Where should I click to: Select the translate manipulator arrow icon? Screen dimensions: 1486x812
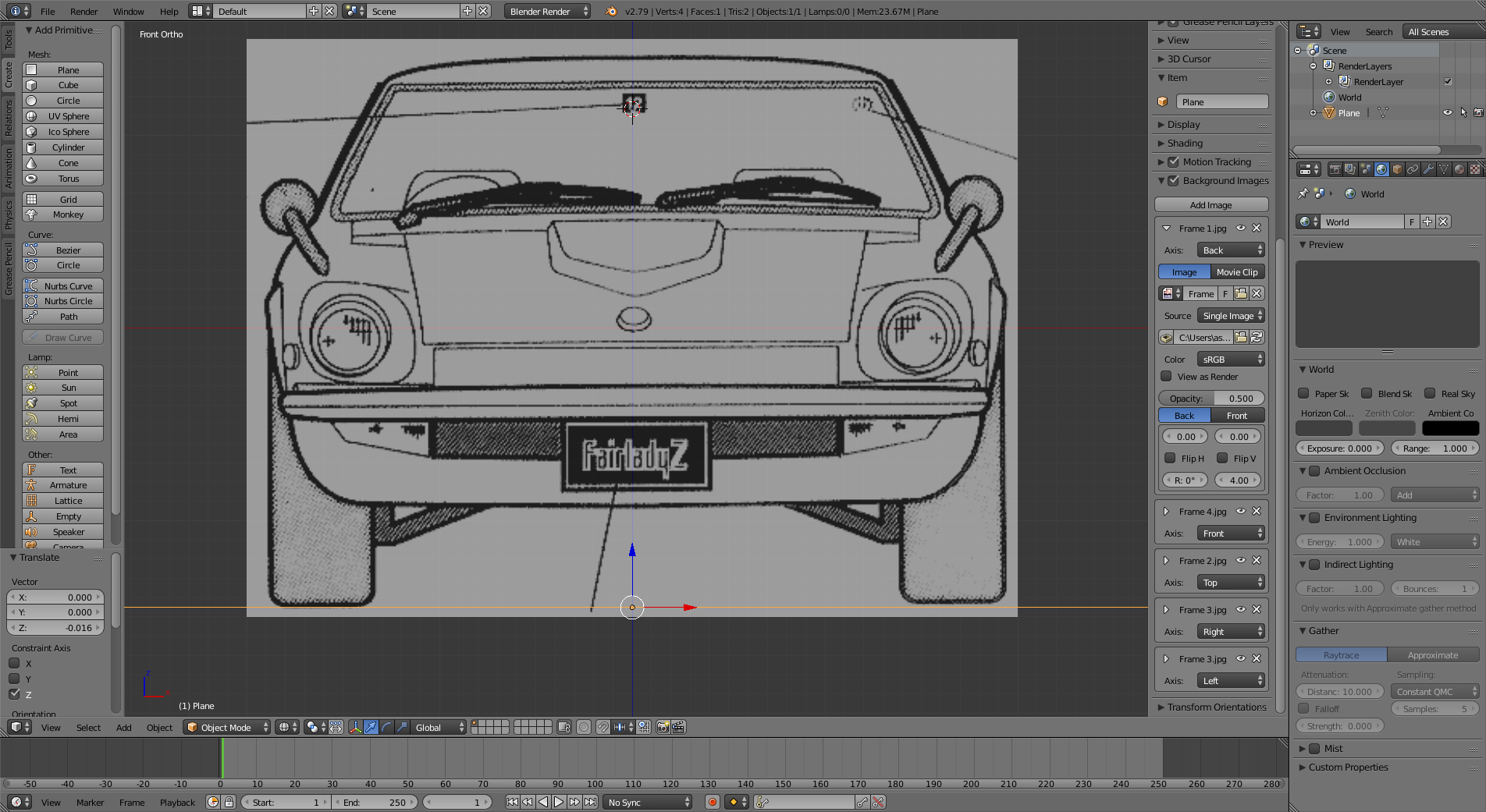coord(371,727)
